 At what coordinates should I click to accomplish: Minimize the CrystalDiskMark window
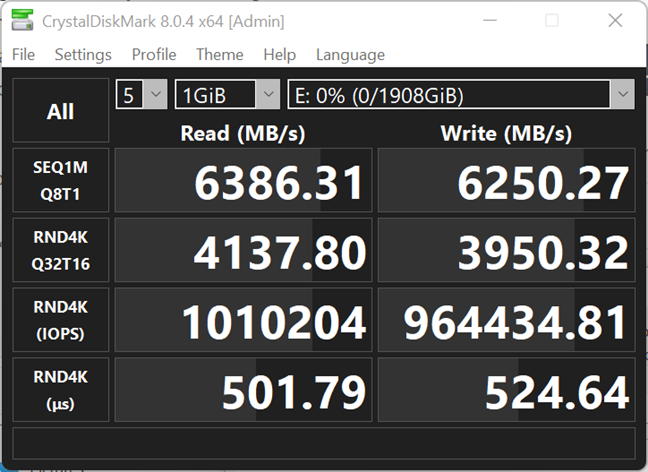pyautogui.click(x=490, y=20)
